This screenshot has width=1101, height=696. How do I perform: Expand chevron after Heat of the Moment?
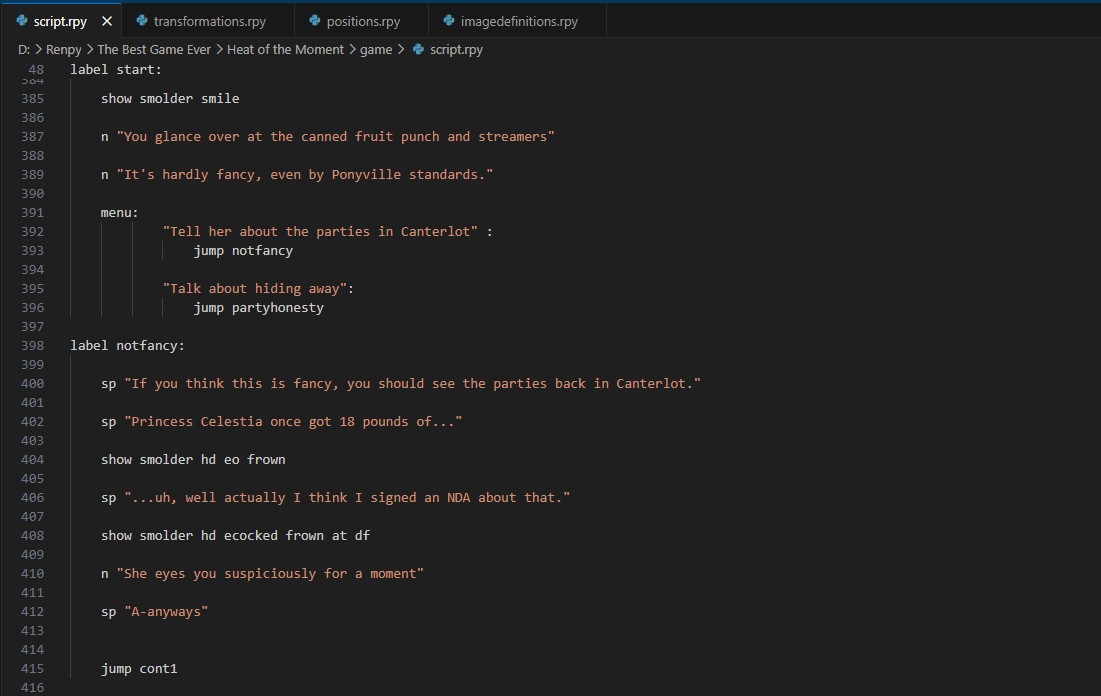[x=352, y=49]
